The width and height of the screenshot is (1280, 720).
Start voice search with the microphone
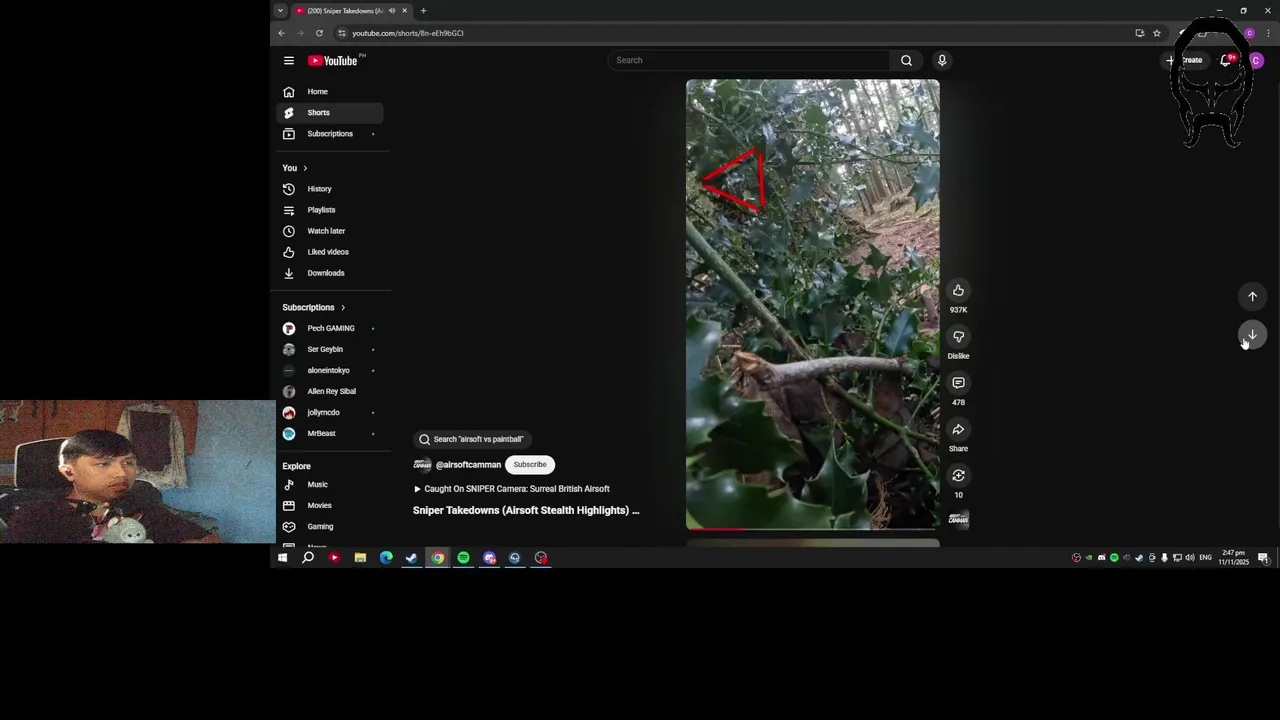[942, 60]
